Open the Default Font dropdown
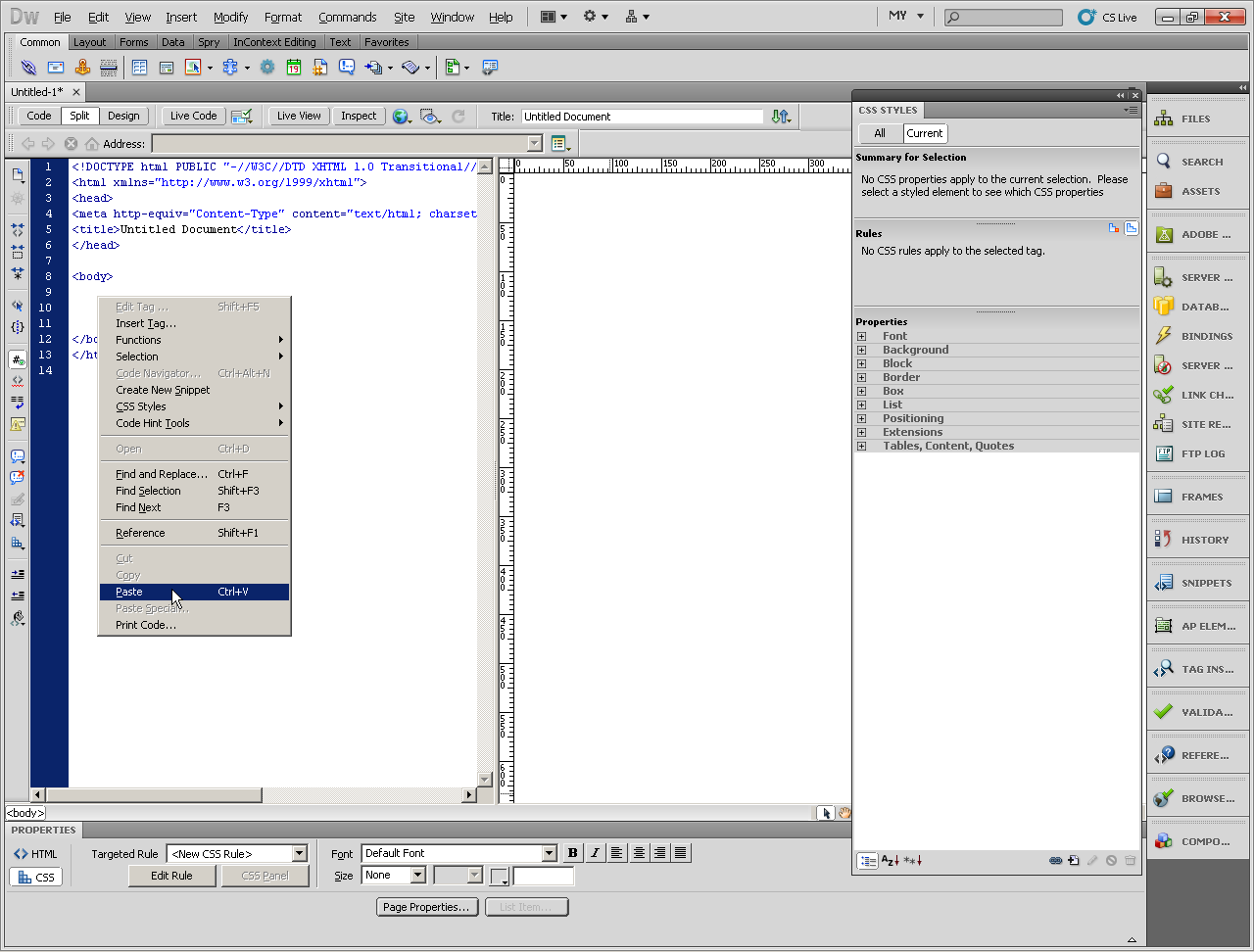1254x952 pixels. click(549, 854)
